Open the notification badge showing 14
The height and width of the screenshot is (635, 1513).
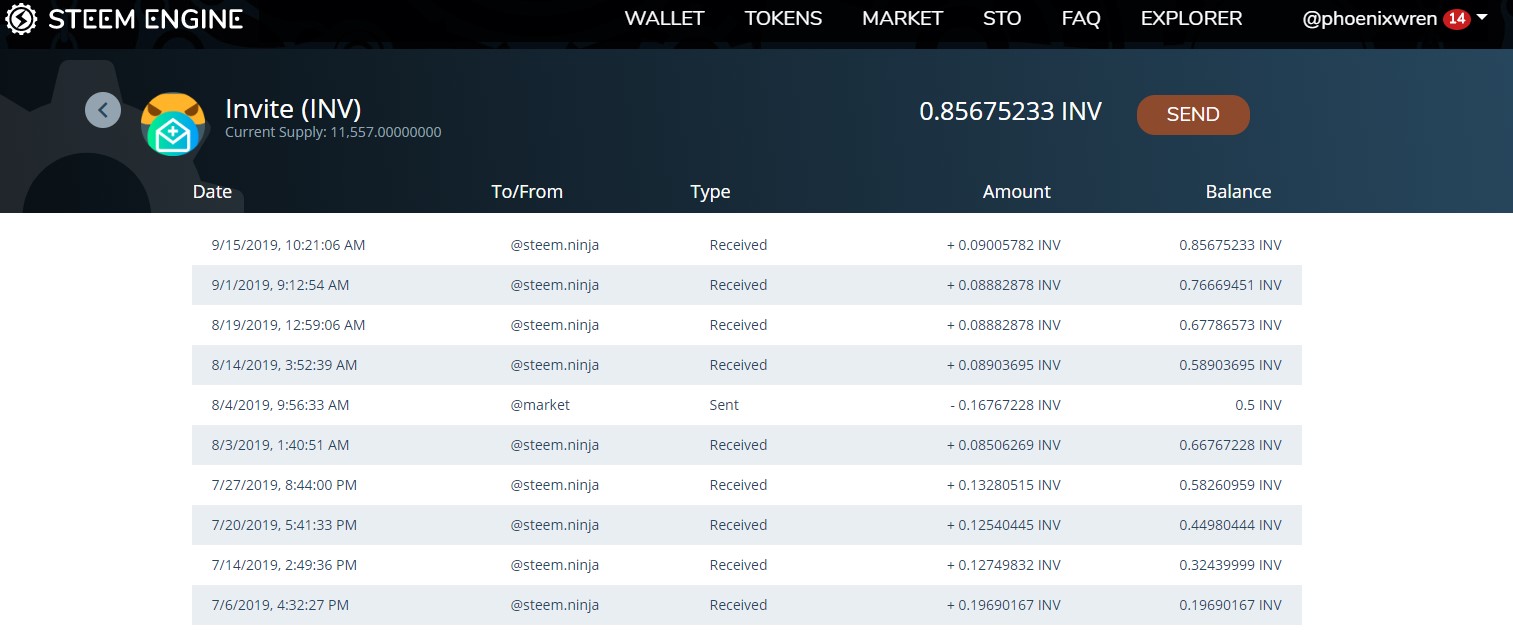(x=1456, y=19)
